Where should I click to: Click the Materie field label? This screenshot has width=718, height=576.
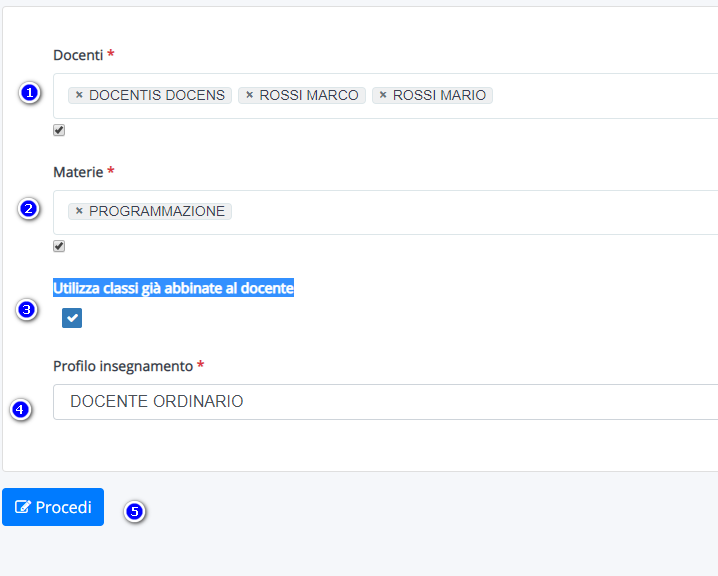(x=78, y=172)
